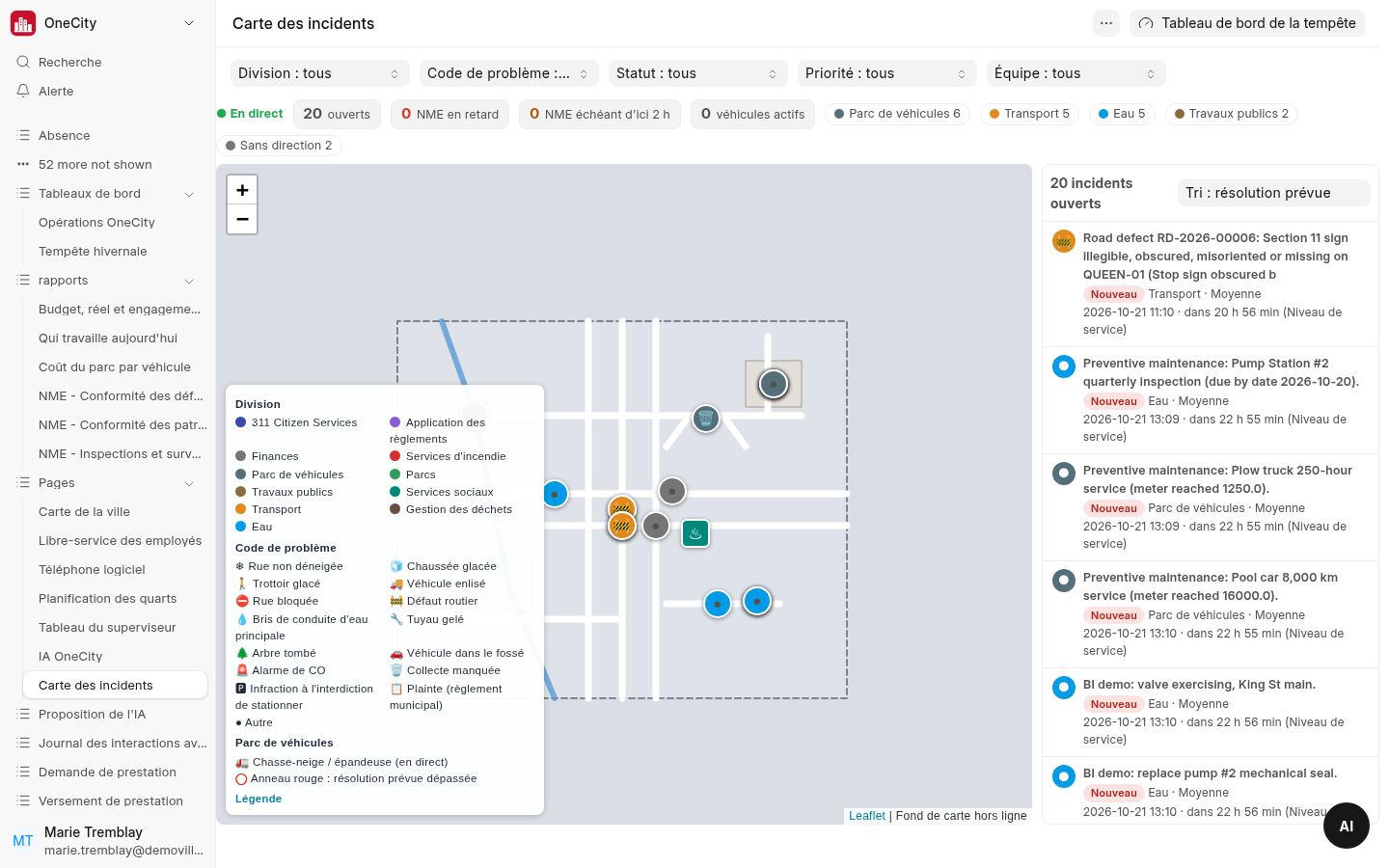Click the Recherche search icon
This screenshot has height=868, width=1389.
pos(23,62)
